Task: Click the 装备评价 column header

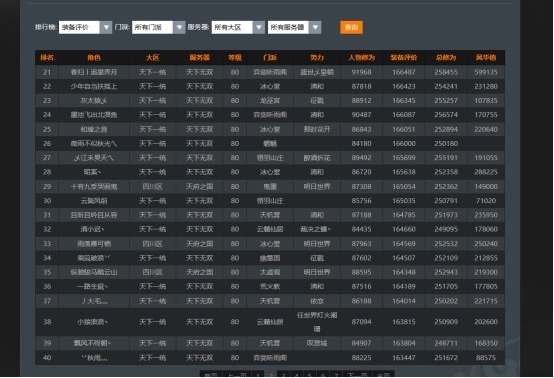Action: pos(403,58)
